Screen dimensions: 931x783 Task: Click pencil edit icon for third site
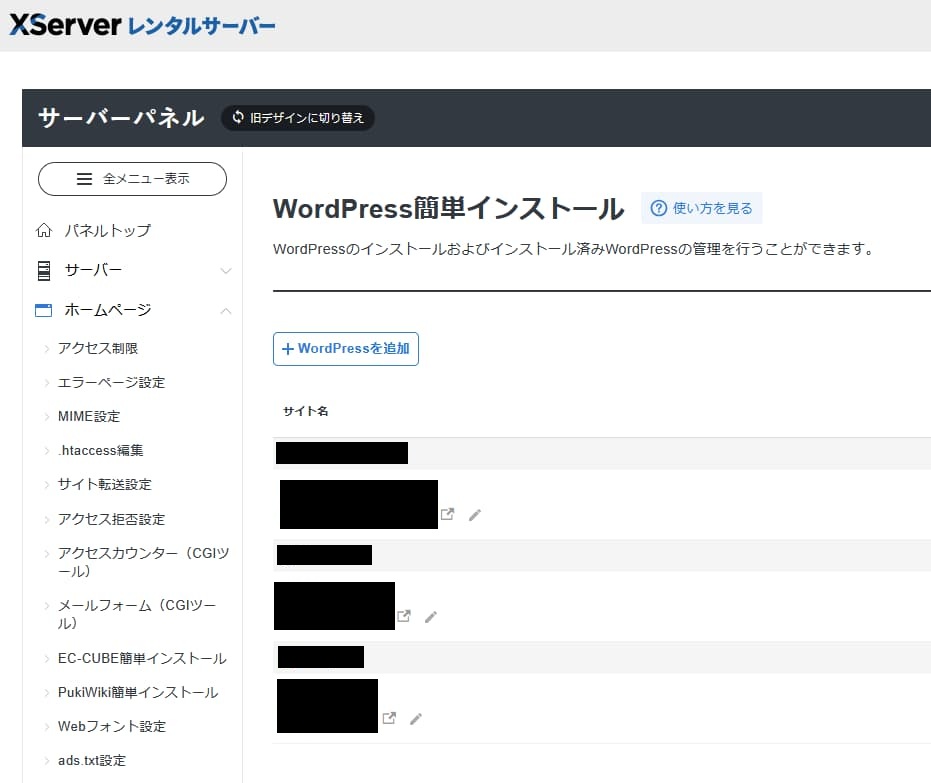pos(416,718)
